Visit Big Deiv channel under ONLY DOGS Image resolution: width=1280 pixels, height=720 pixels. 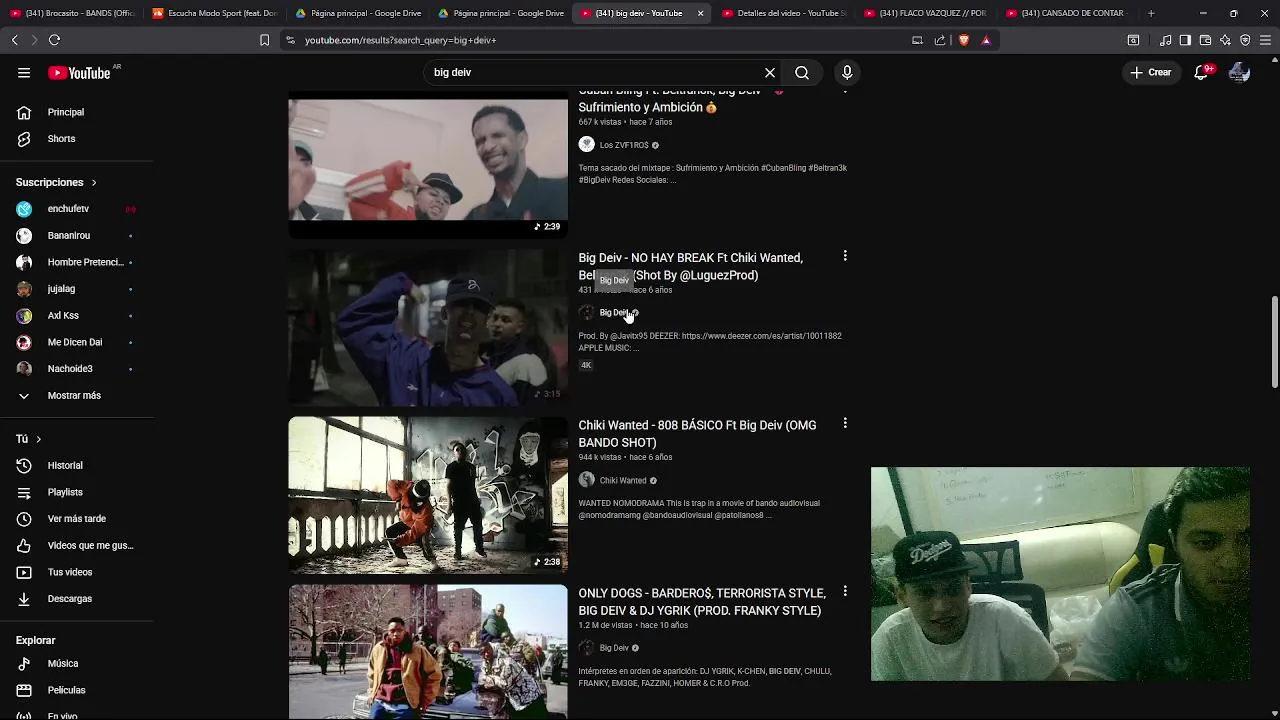[x=614, y=648]
